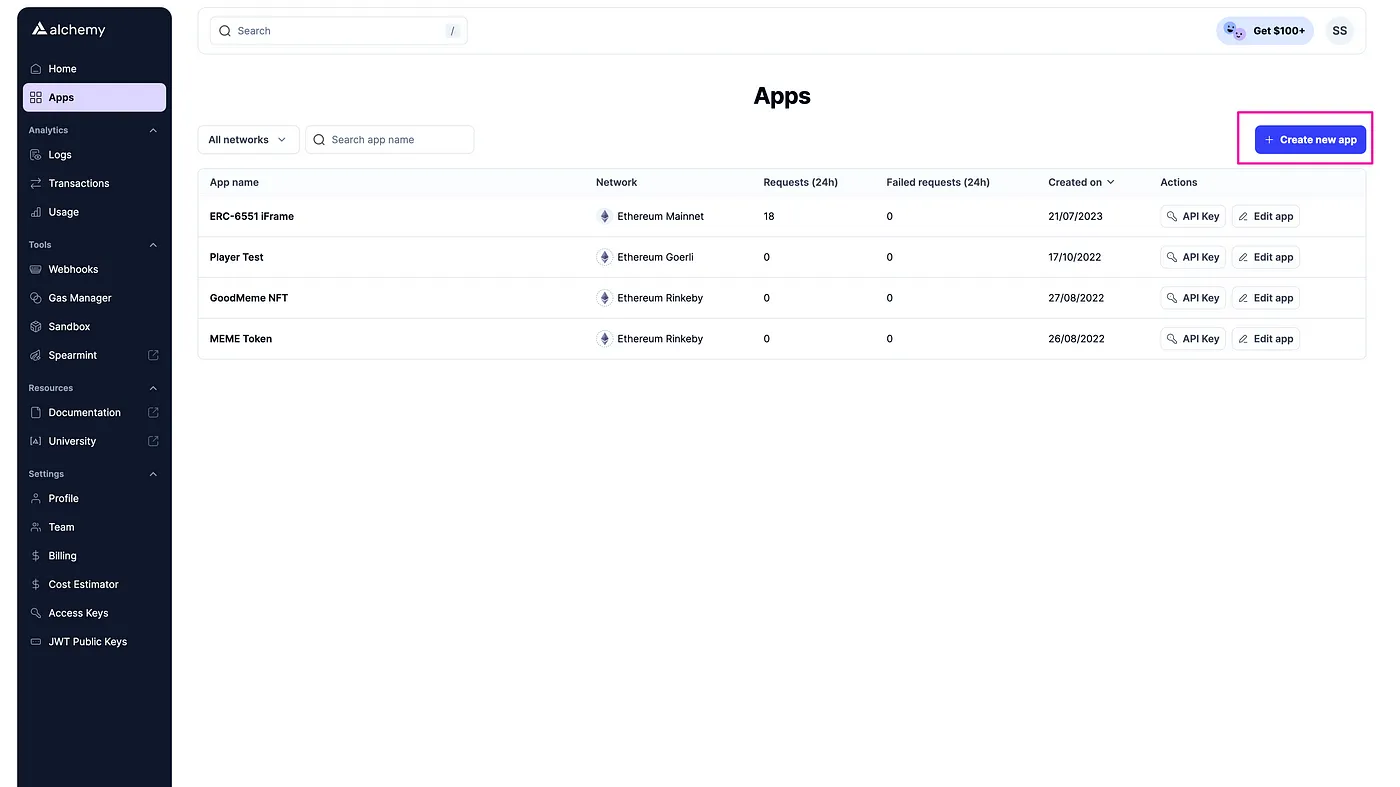Click the Billing dollar icon

tap(36, 556)
